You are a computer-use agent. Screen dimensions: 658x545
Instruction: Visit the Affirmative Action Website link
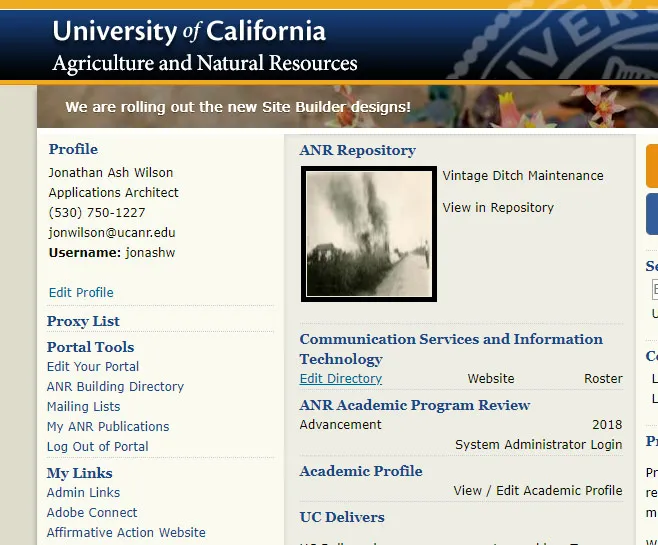click(126, 533)
